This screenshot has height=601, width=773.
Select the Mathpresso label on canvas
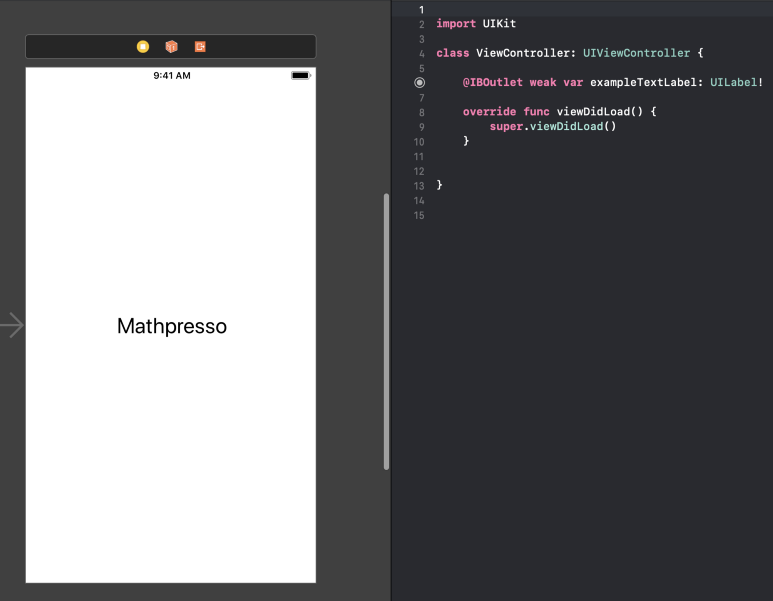click(172, 326)
